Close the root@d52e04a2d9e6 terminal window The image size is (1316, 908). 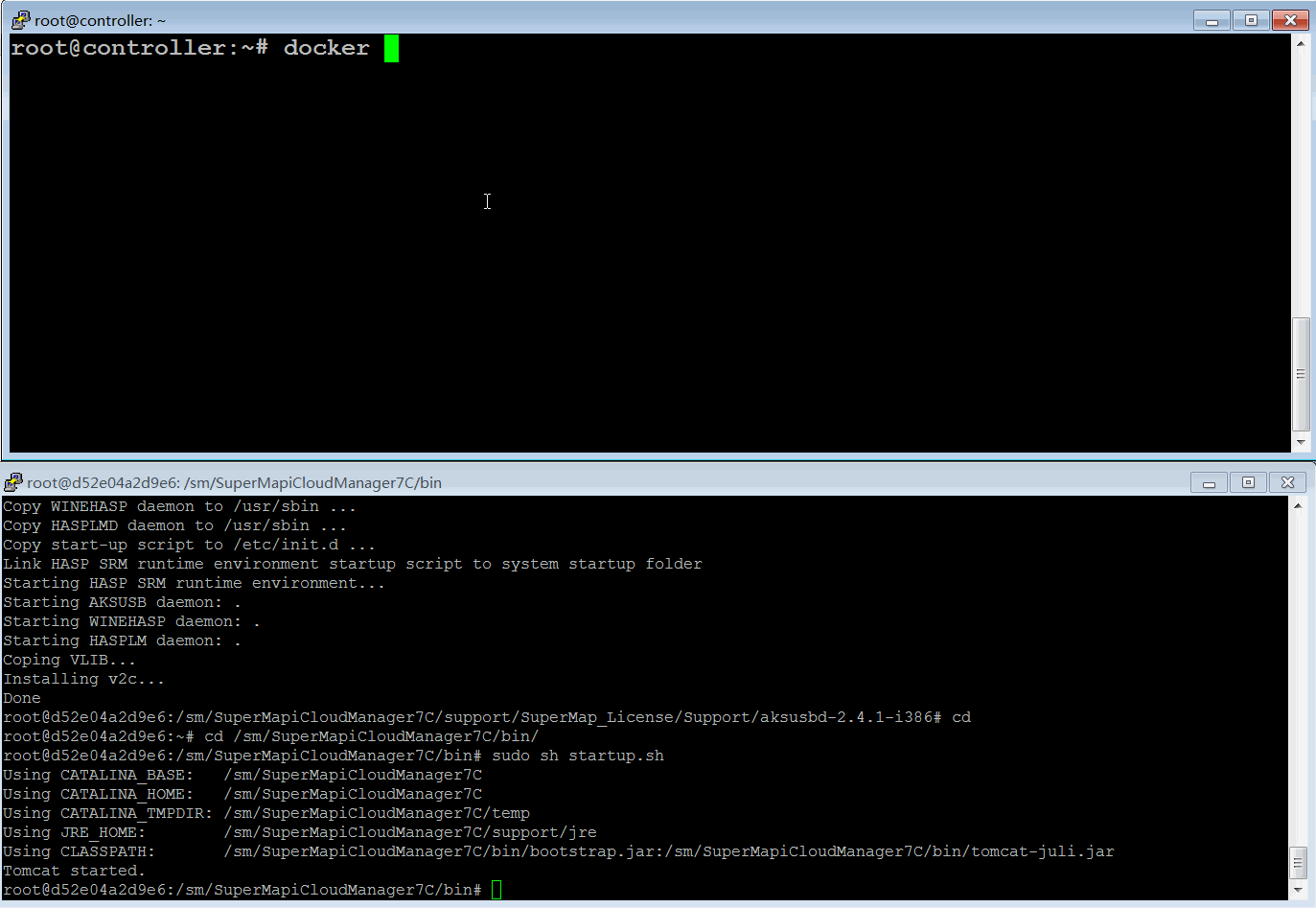(x=1287, y=482)
